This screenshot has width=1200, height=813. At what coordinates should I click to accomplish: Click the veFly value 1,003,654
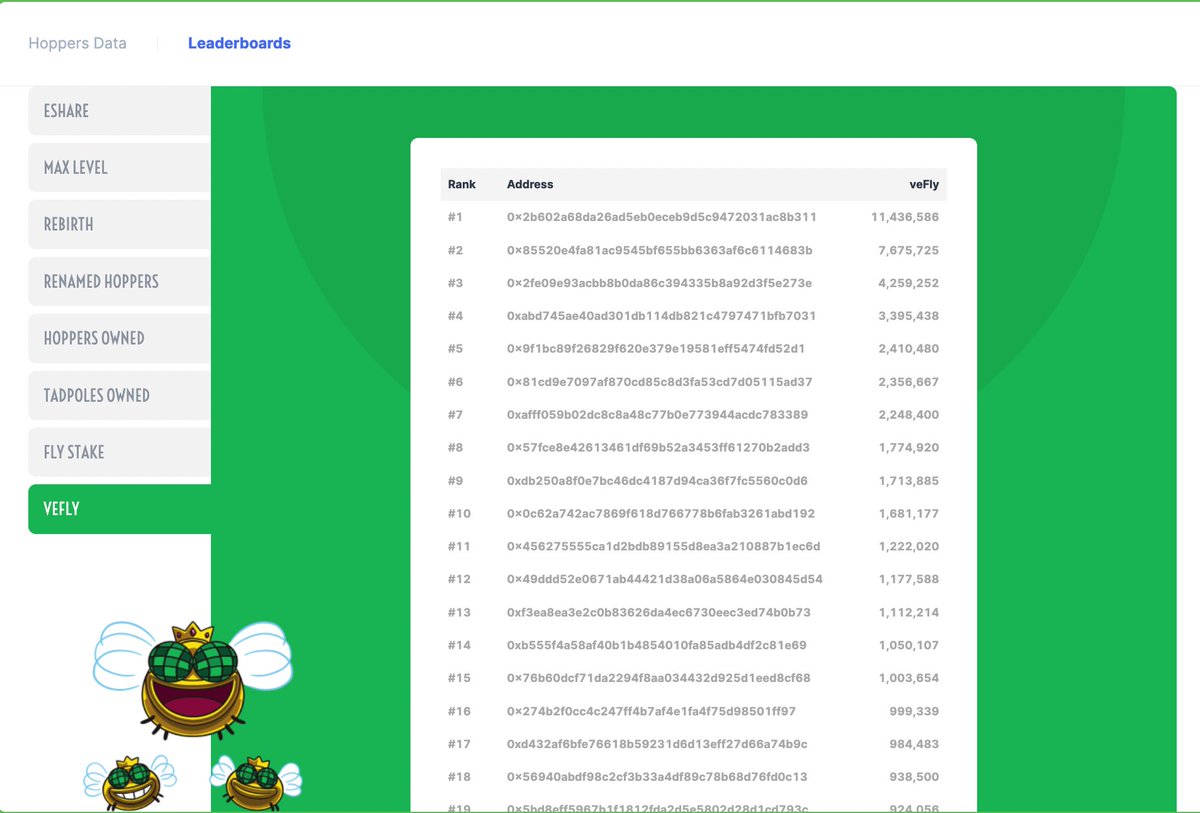coord(909,678)
